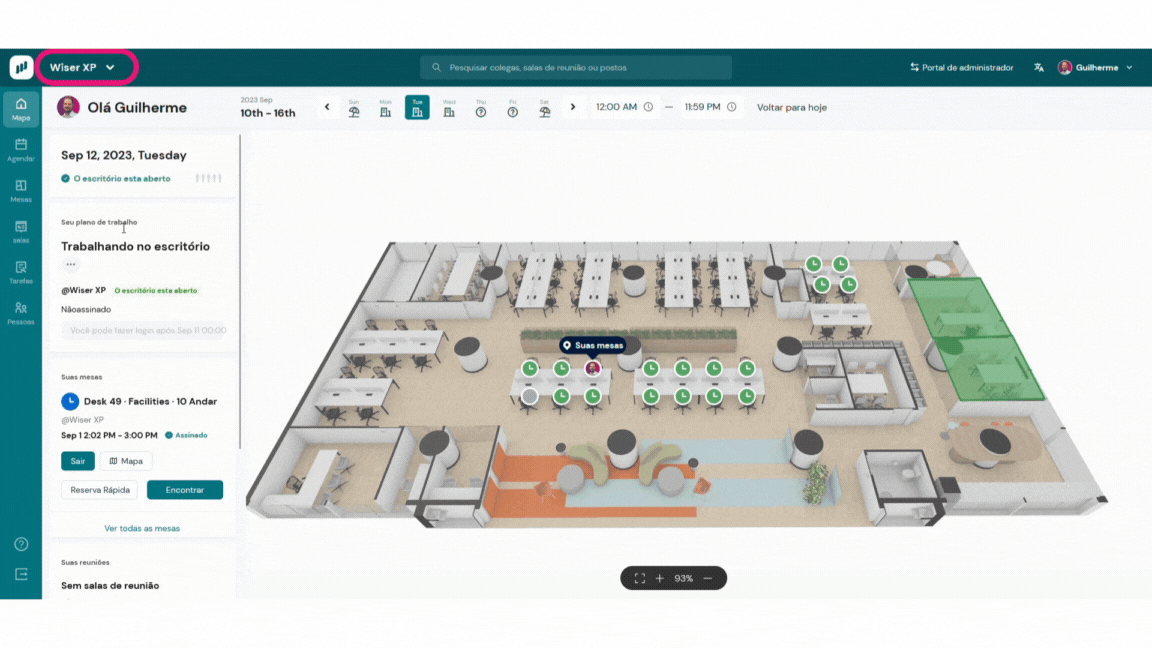The width and height of the screenshot is (1152, 648).
Task: Open the Wiser XP location dropdown
Action: (84, 68)
